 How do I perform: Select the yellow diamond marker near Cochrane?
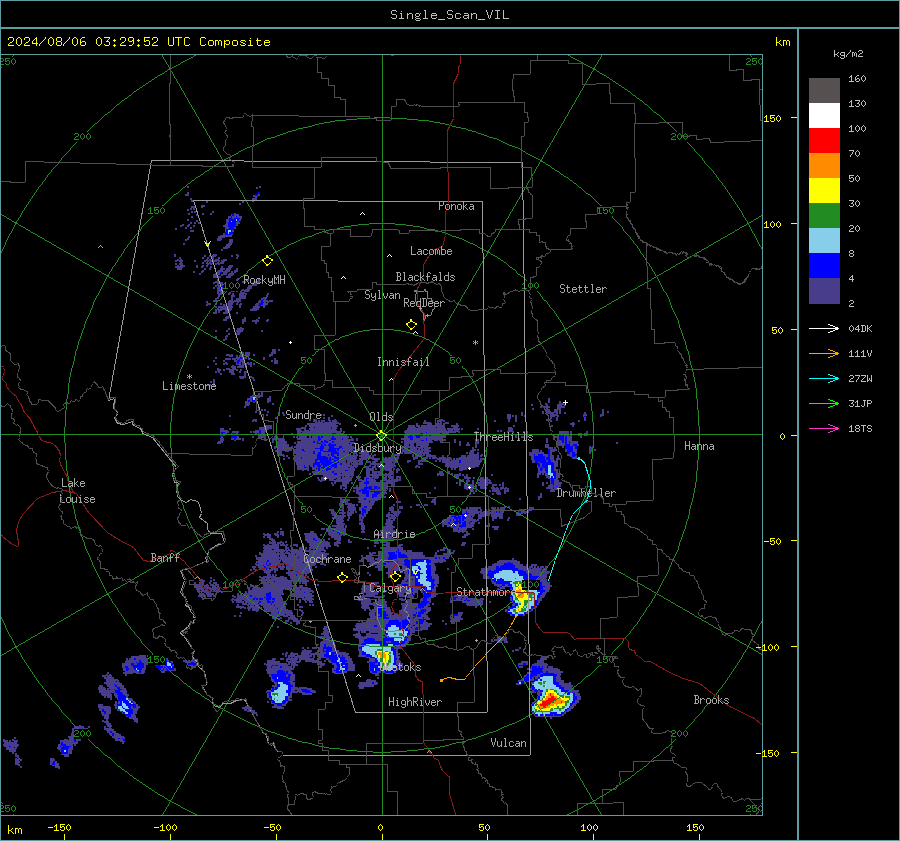343,578
